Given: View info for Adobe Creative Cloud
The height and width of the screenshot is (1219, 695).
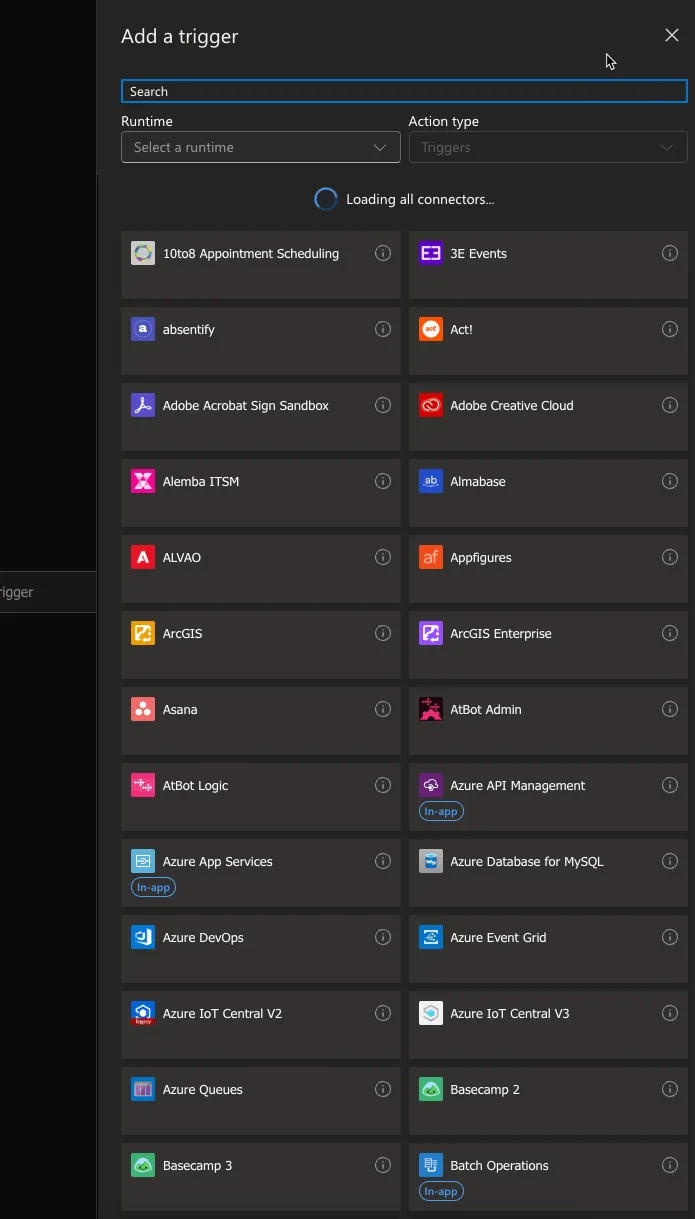Looking at the screenshot, I should pos(670,406).
